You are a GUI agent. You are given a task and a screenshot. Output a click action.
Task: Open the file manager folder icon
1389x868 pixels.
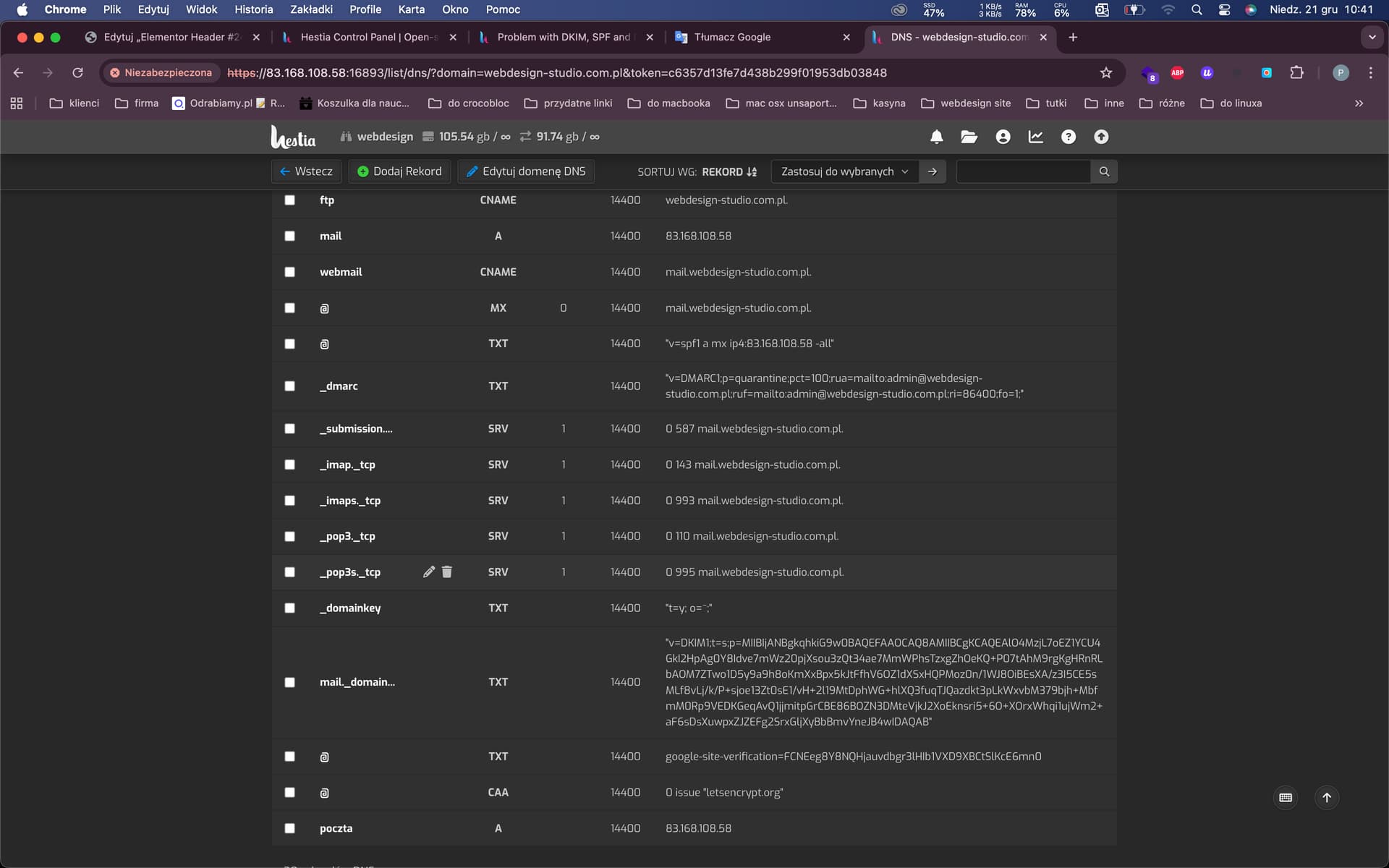pos(969,137)
